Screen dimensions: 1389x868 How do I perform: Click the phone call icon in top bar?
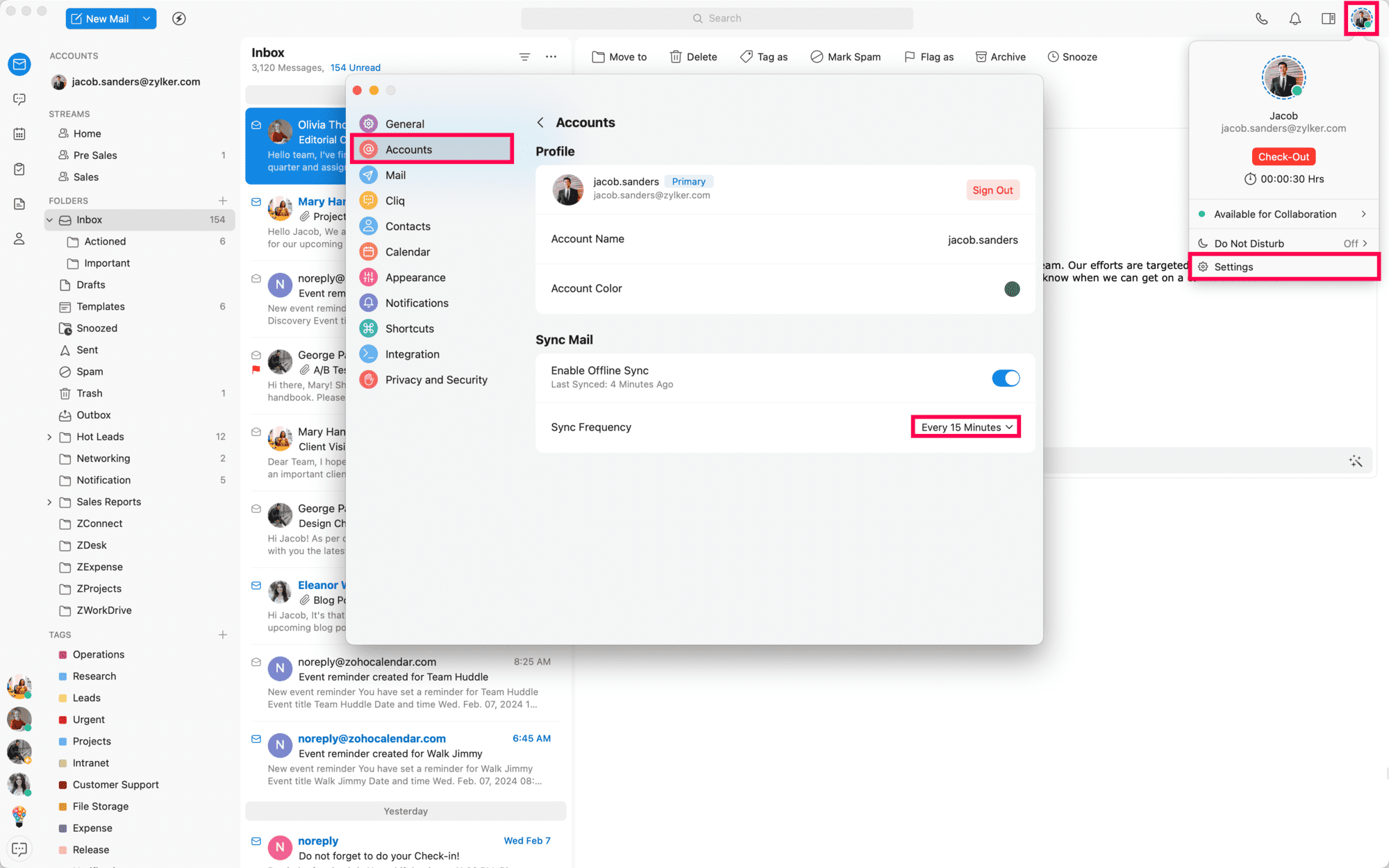click(1261, 19)
